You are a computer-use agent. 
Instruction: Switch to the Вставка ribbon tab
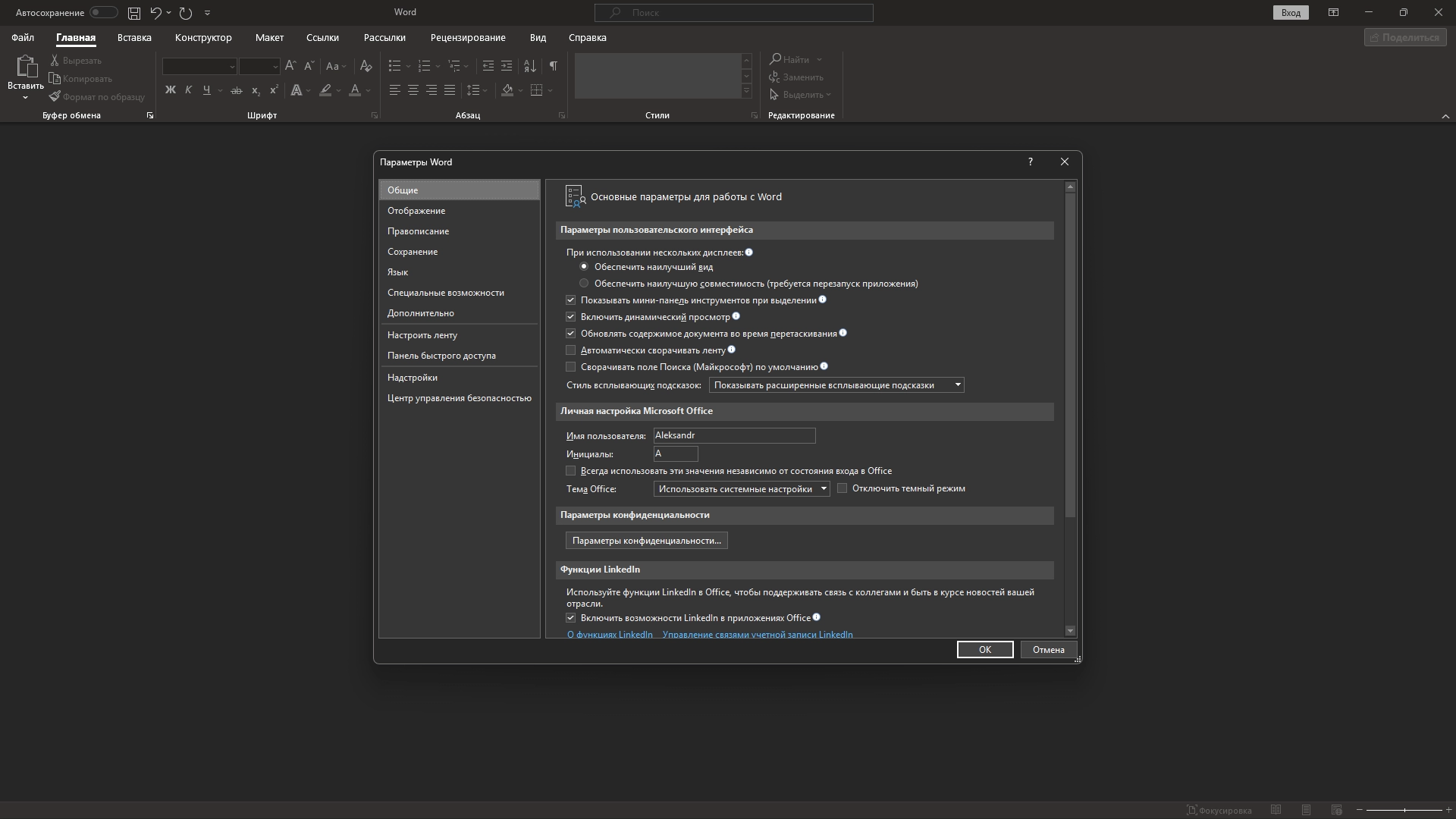click(x=134, y=37)
